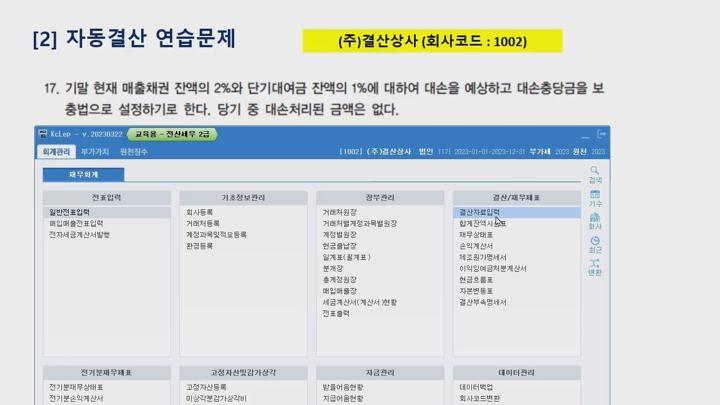Click the 원천 label in header bar
The height and width of the screenshot is (405, 720).
click(x=579, y=152)
